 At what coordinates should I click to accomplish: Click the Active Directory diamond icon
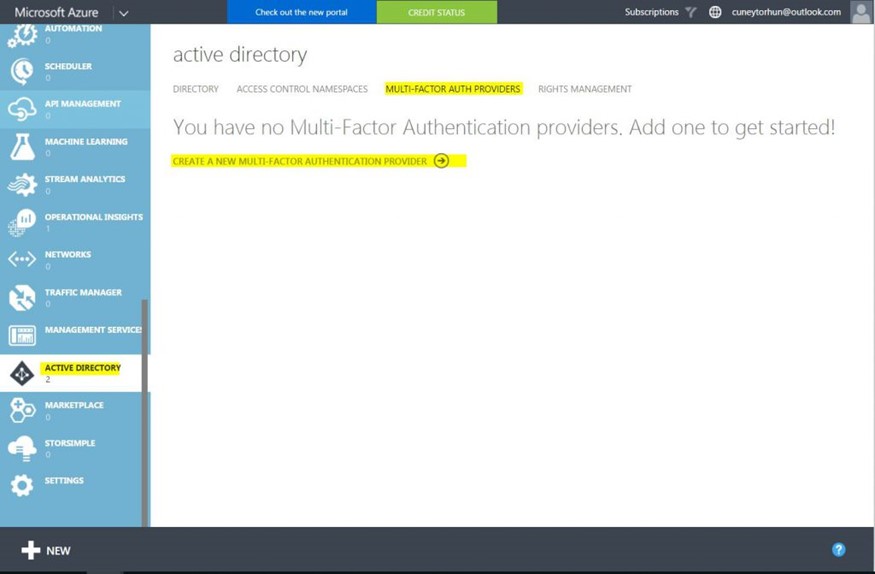[22, 373]
